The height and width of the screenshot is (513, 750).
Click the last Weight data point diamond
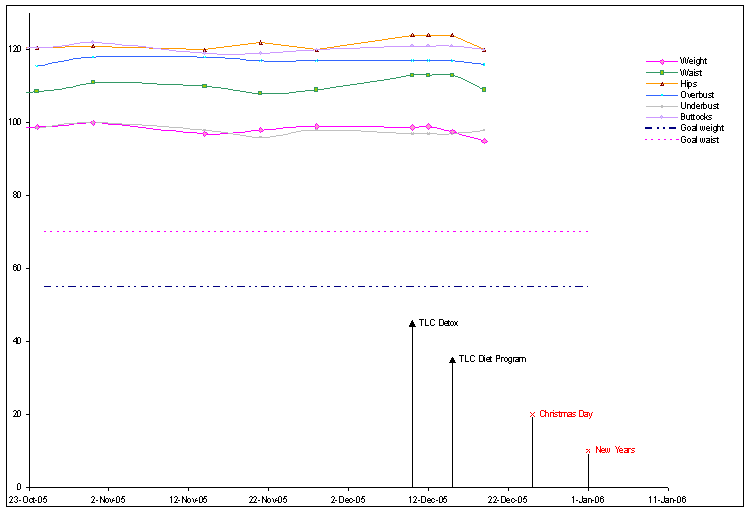pos(485,141)
